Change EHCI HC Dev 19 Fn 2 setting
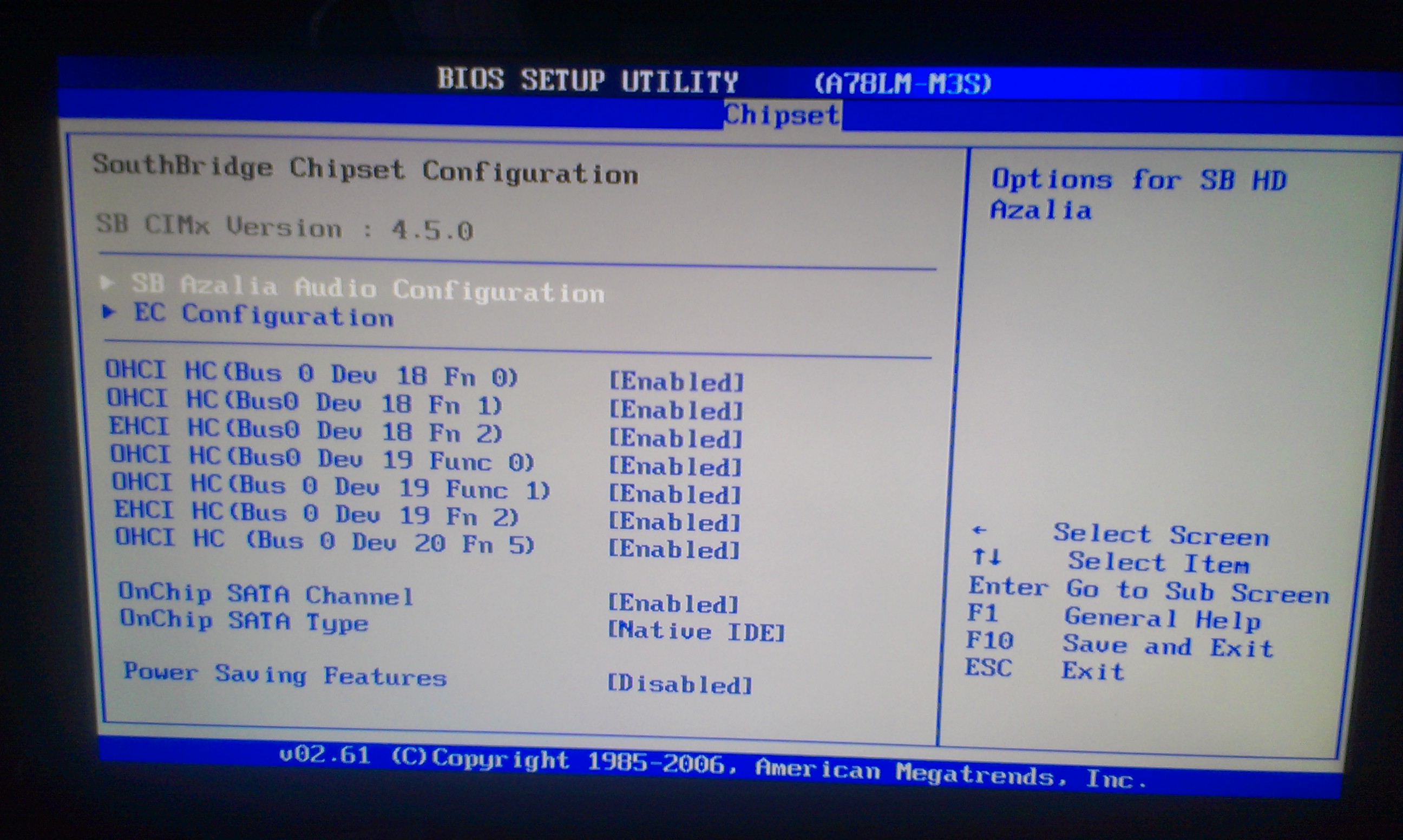The width and height of the screenshot is (1403, 840). 674,522
